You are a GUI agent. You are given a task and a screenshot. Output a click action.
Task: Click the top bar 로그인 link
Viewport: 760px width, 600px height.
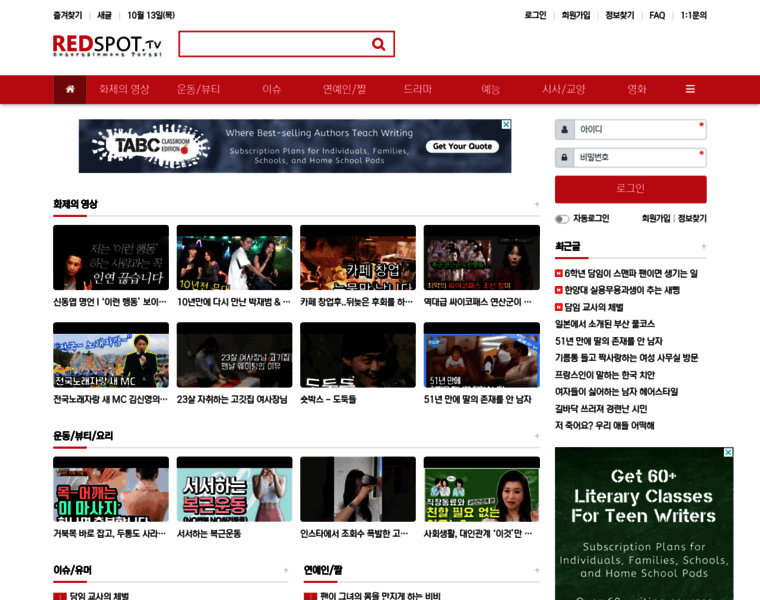(x=535, y=16)
